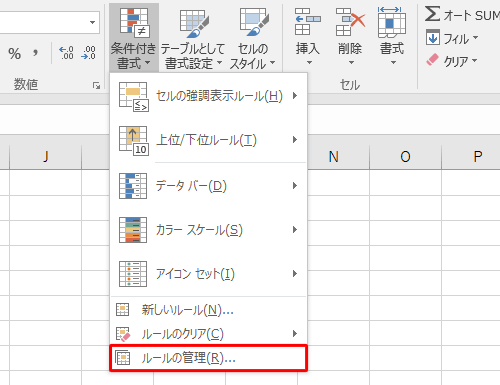Open テーブルとして書式設定 format as table
The height and width of the screenshot is (385, 500).
click(x=193, y=38)
